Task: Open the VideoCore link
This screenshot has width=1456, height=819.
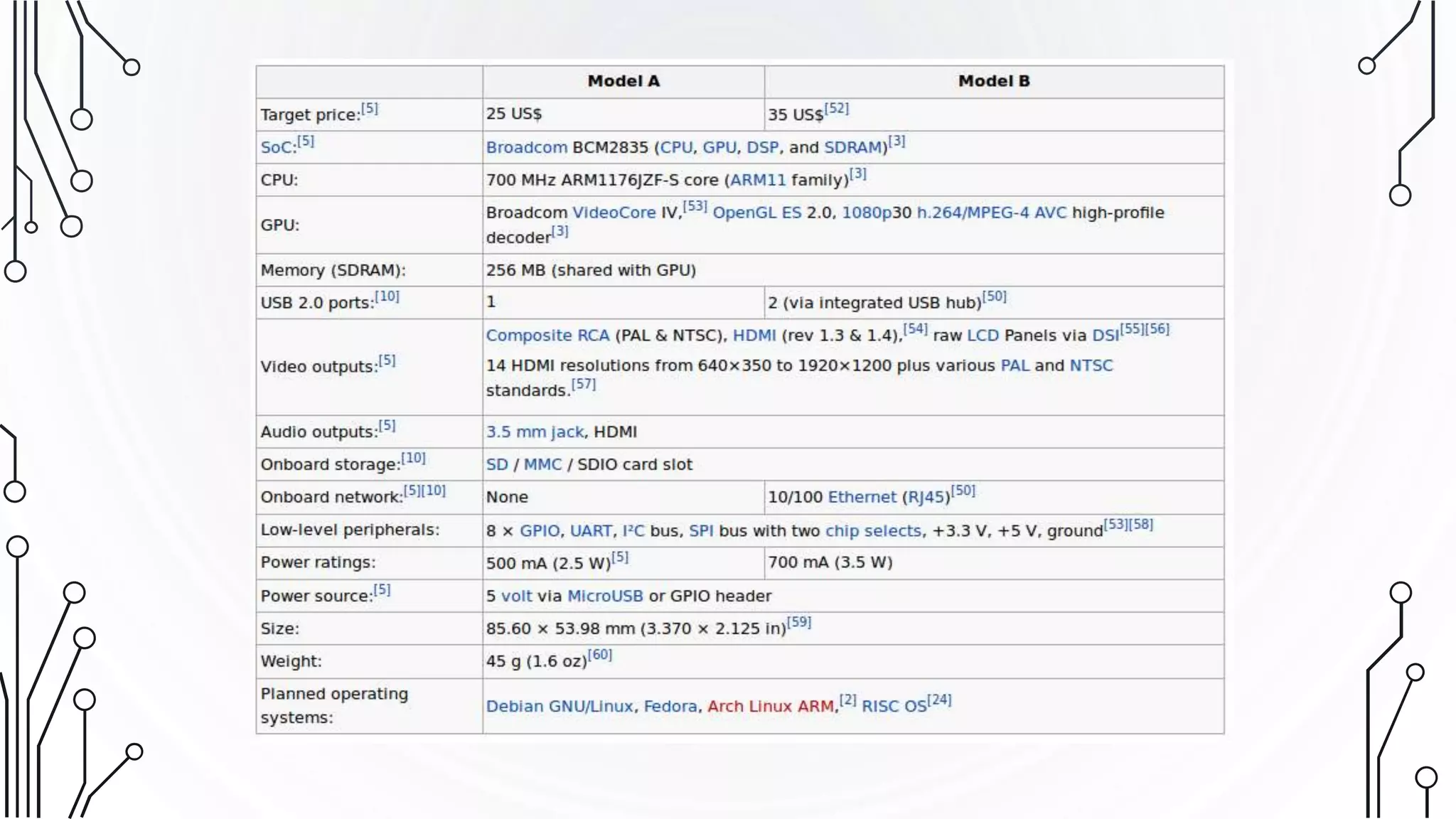Action: 614,213
